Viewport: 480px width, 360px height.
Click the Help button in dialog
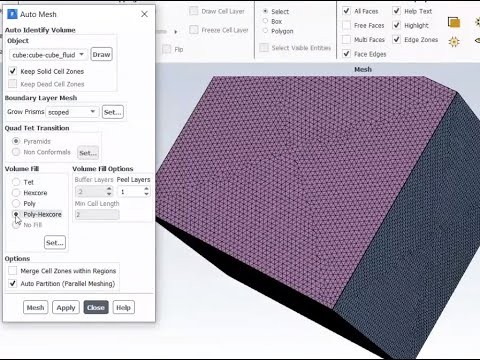[x=124, y=307]
